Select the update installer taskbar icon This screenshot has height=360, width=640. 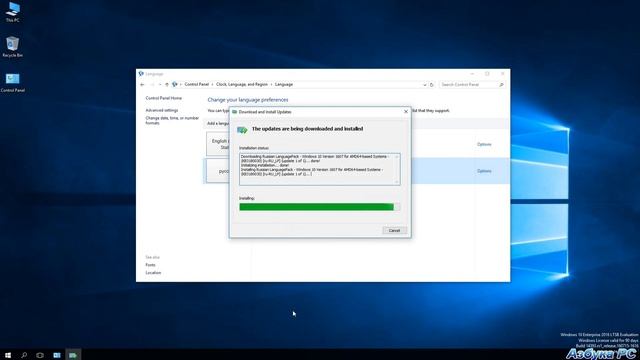click(73, 355)
